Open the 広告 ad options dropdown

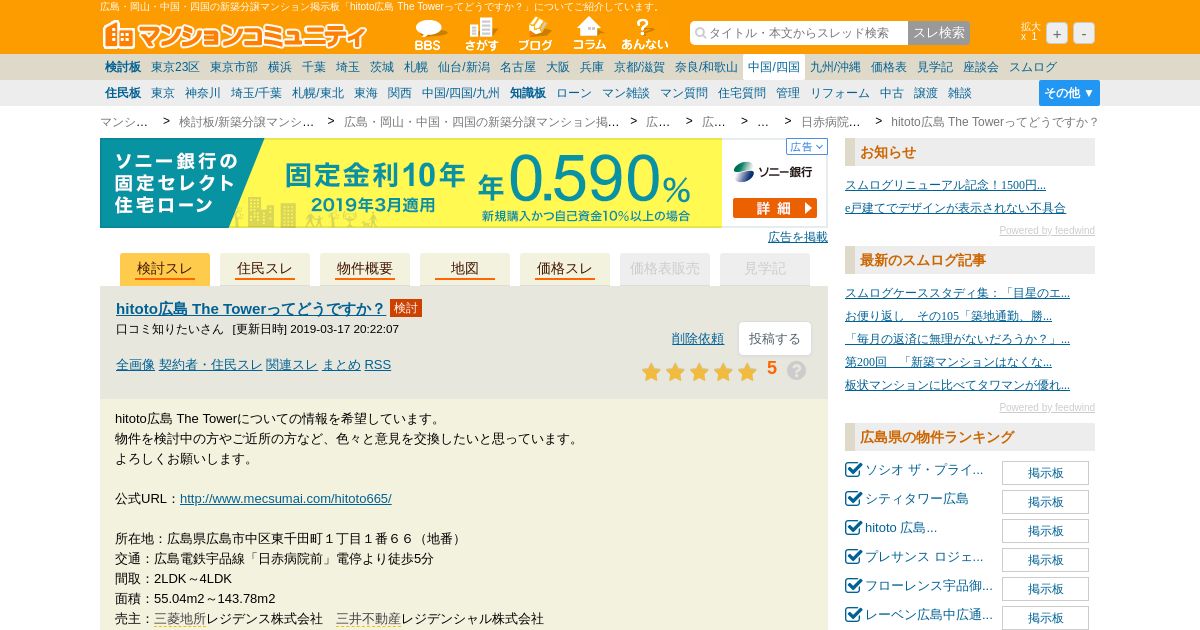[807, 147]
